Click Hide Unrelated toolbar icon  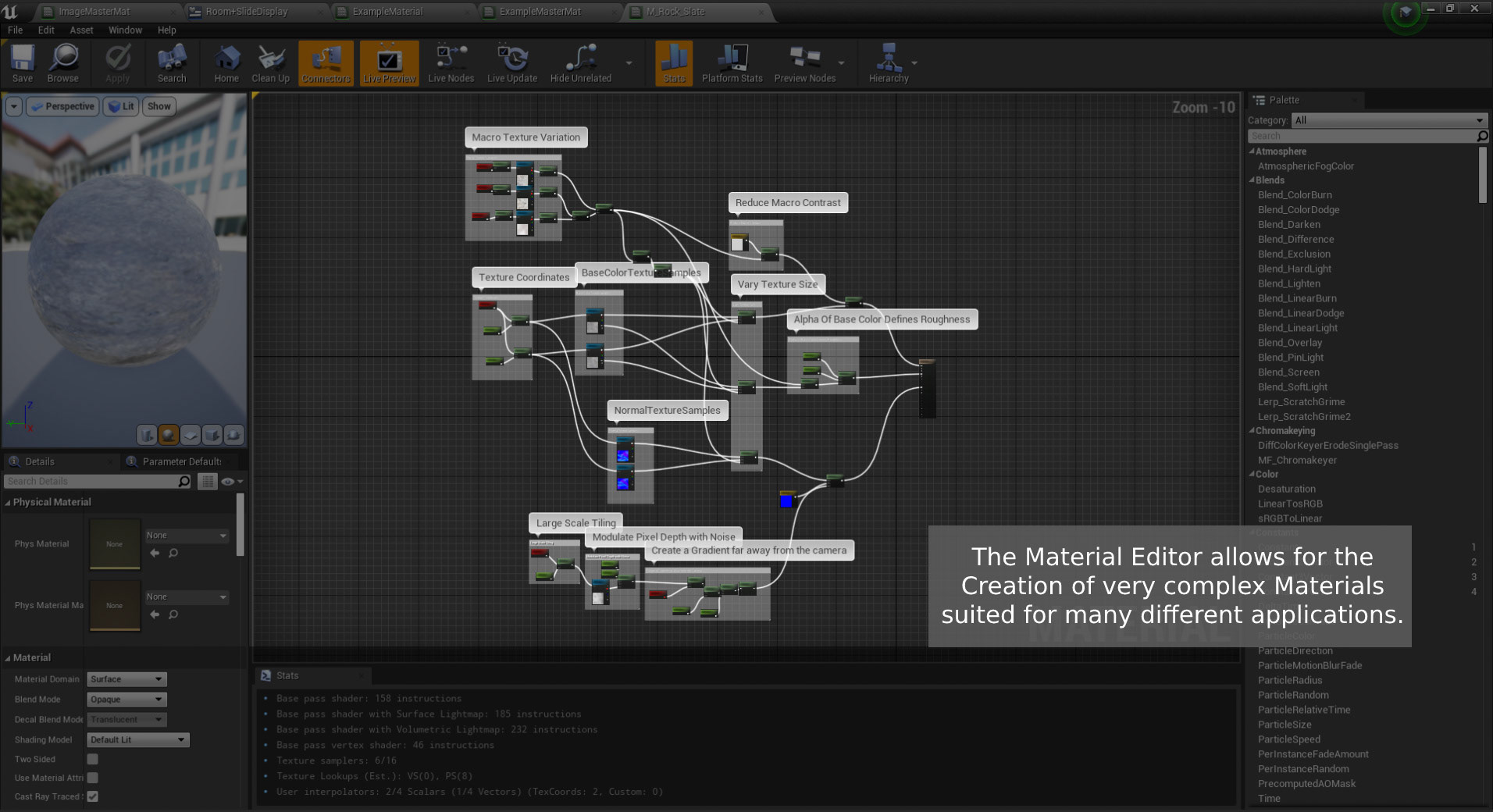tap(581, 63)
